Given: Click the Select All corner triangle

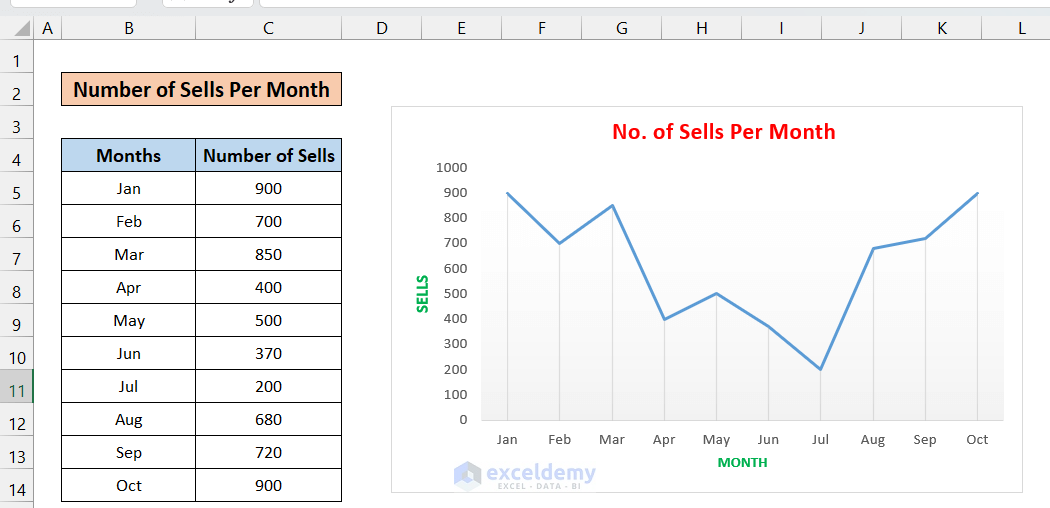Looking at the screenshot, I should pyautogui.click(x=16, y=29).
